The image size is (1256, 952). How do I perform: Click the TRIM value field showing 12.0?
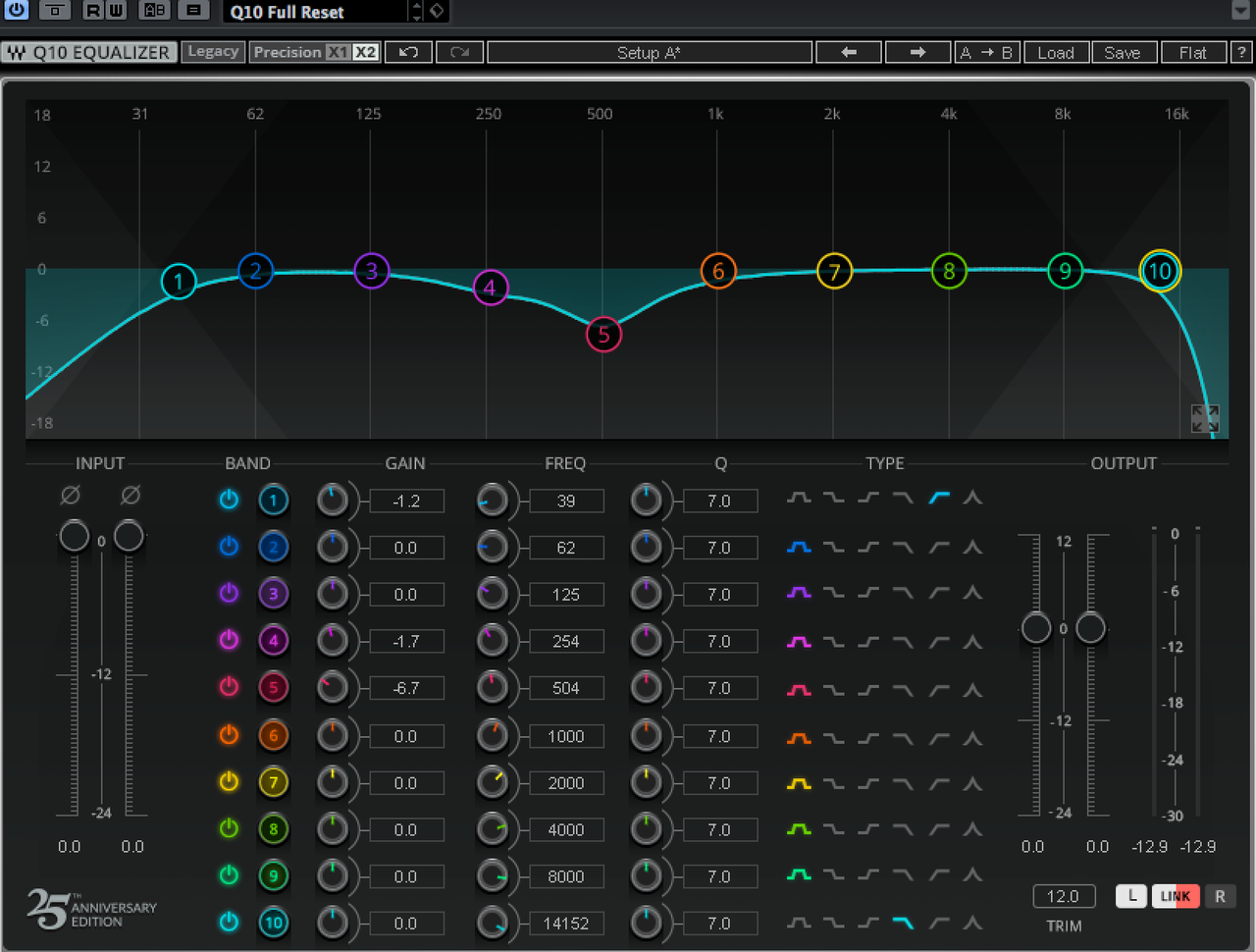coord(1064,896)
